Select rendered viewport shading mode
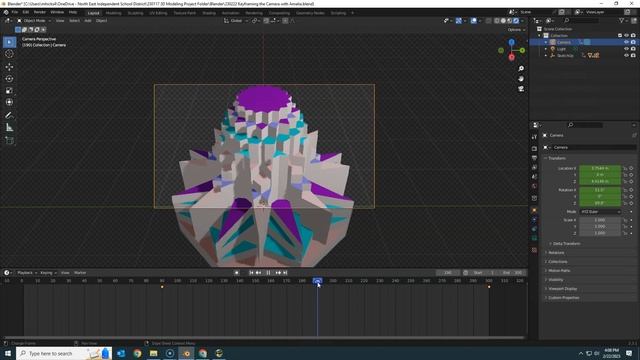Image resolution: width=640 pixels, height=360 pixels. [x=516, y=21]
